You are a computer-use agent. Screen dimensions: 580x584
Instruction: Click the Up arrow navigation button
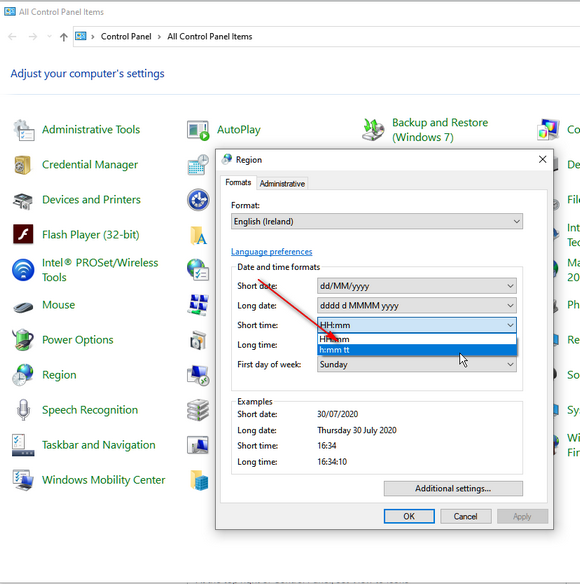(64, 37)
